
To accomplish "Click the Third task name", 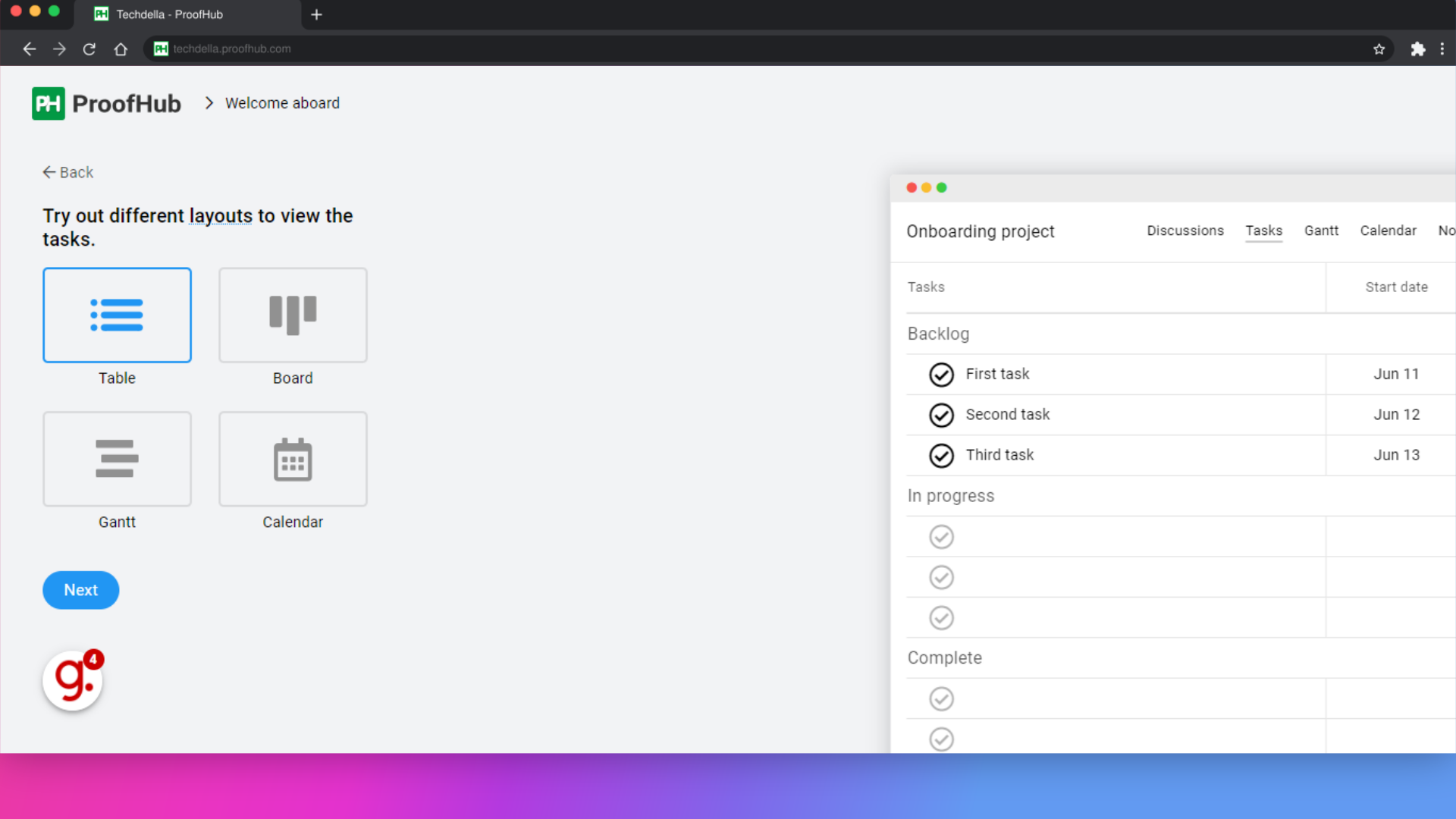I will tap(999, 455).
